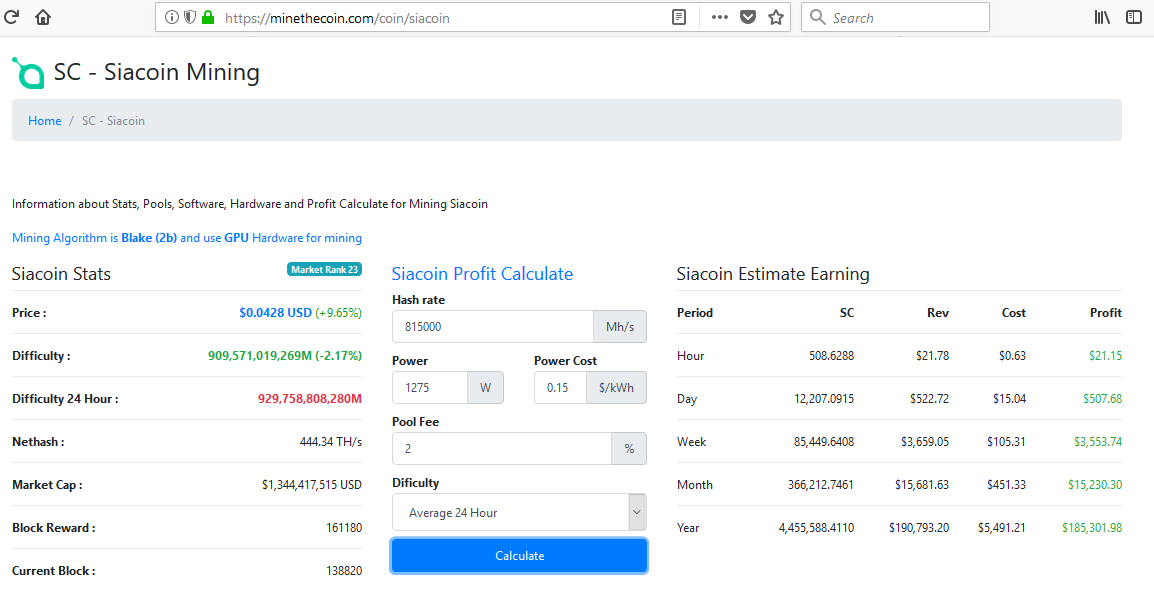Viewport: 1154px width, 598px height.
Task: Click the Day profit $507.68
Action: (x=1102, y=399)
